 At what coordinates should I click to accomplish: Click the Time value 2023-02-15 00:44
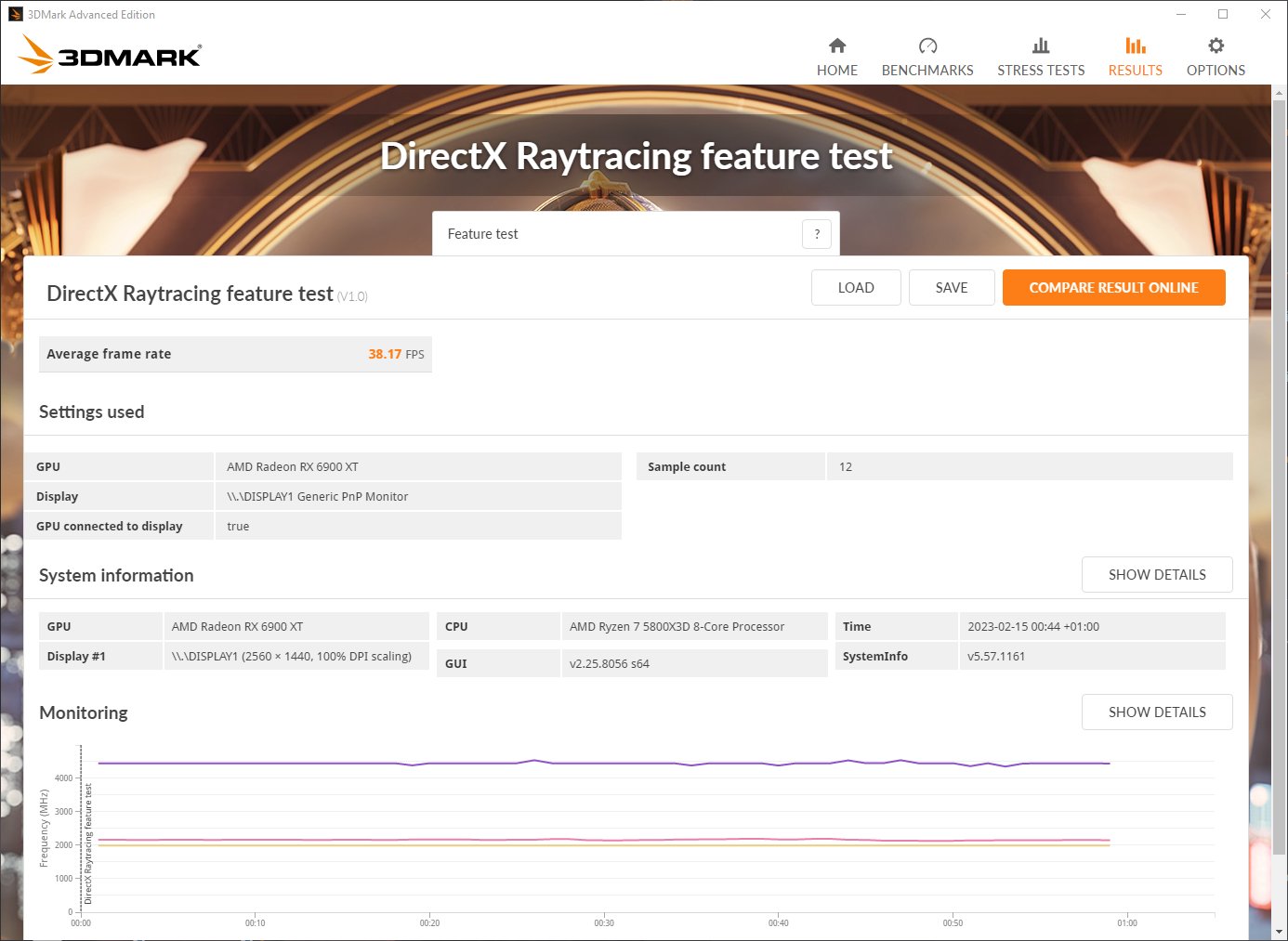[x=1033, y=627]
